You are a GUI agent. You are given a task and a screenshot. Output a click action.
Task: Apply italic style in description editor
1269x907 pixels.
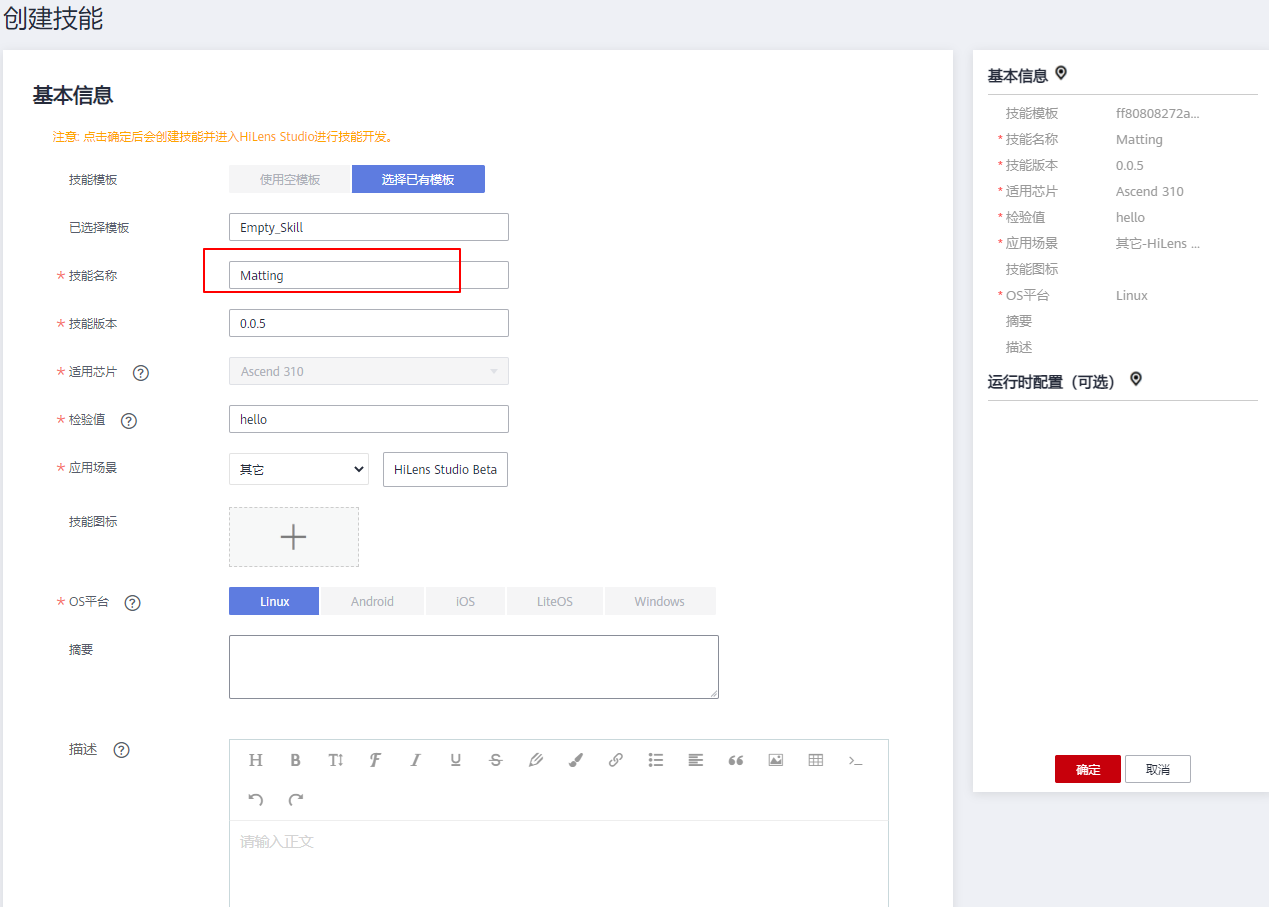pyautogui.click(x=416, y=760)
